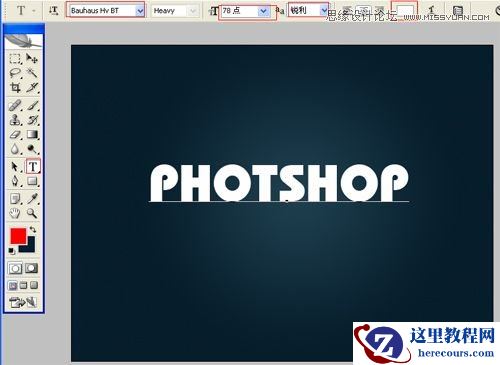This screenshot has height=365, width=500.
Task: Select the Healing Brush tool
Action: [x=15, y=105]
